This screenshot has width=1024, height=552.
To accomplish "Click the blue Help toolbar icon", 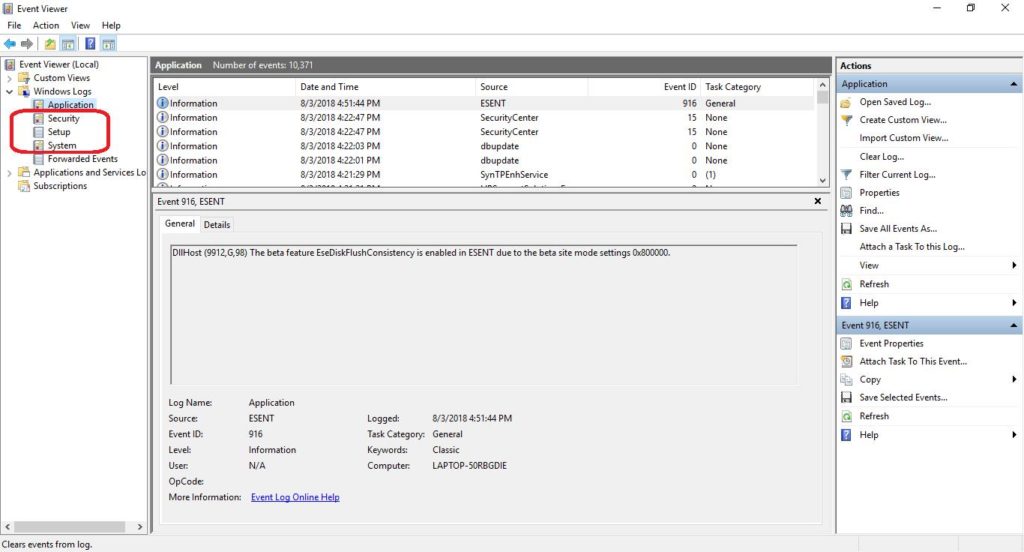I will 90,44.
